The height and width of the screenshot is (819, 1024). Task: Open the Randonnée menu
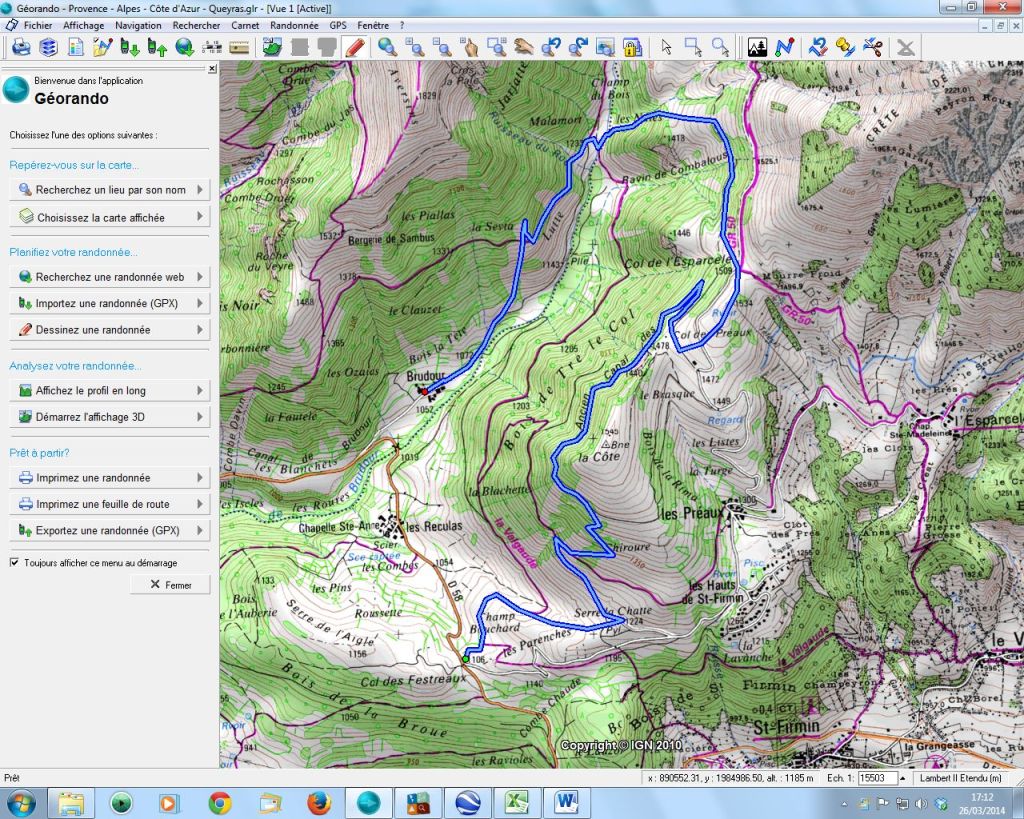click(294, 24)
